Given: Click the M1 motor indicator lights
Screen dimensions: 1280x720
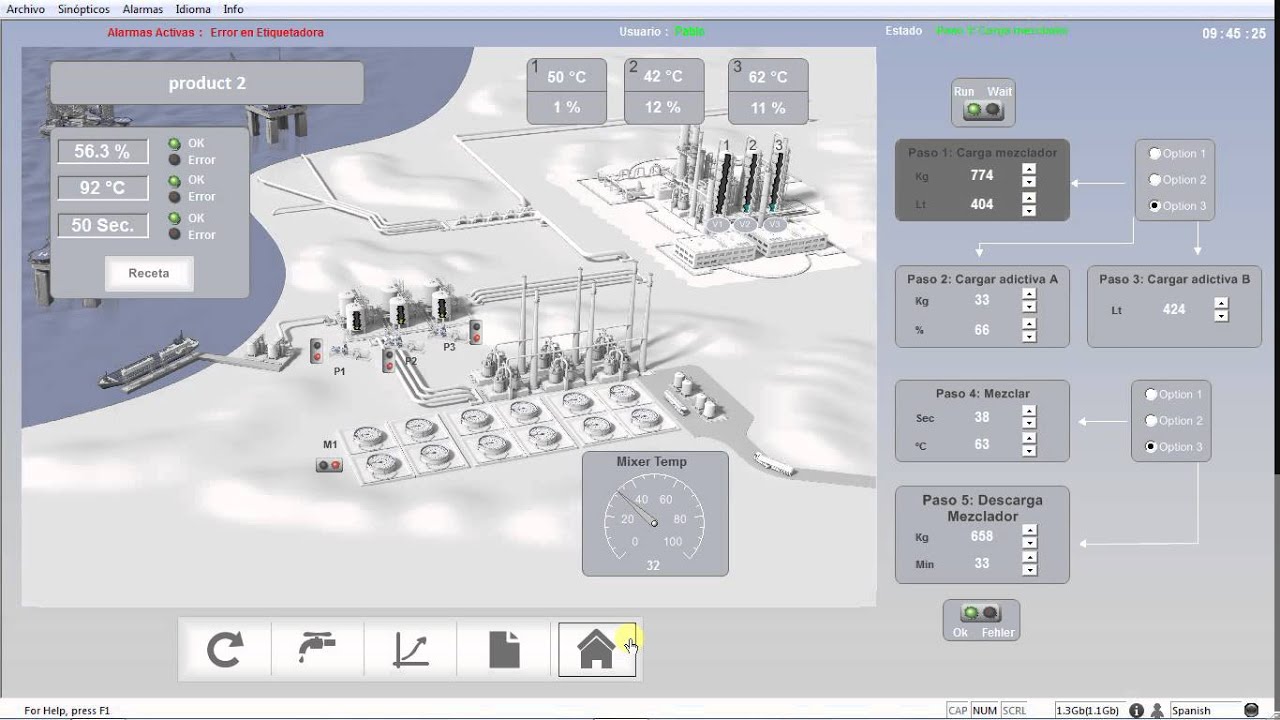Looking at the screenshot, I should click(x=329, y=465).
